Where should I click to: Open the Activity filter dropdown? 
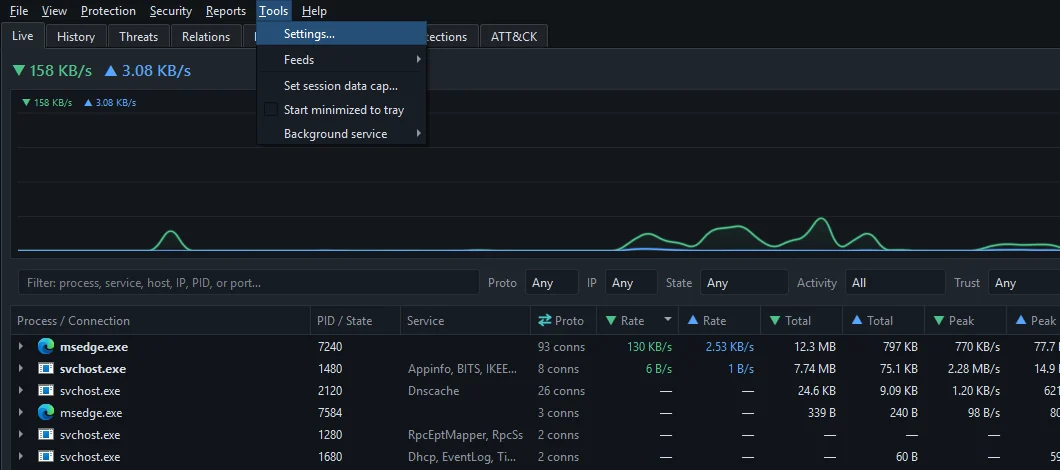tap(895, 283)
